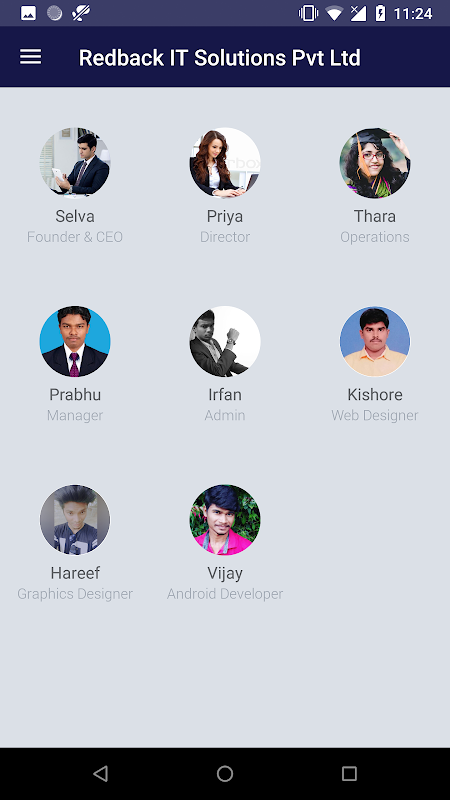Open Vijay's profile photo
Image resolution: width=450 pixels, height=800 pixels.
225,520
